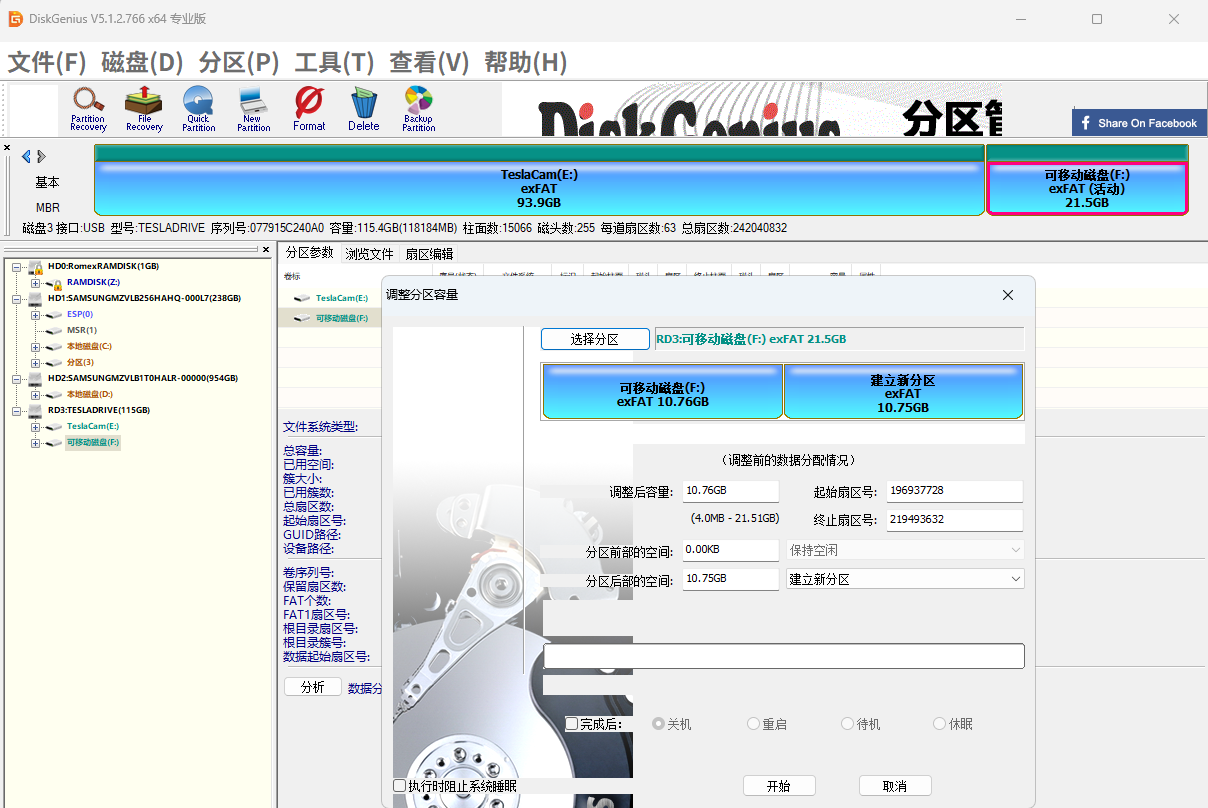Click the Quick Partition icon
The height and width of the screenshot is (808, 1208).
point(198,108)
